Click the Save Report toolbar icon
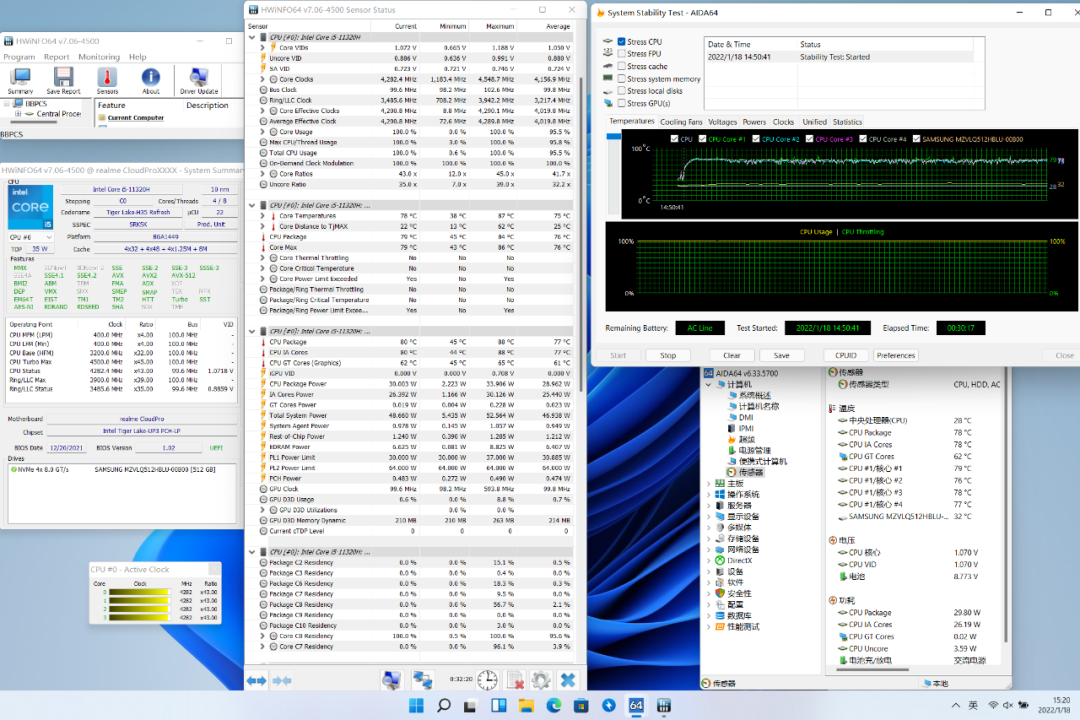The image size is (1080, 720). click(x=63, y=81)
